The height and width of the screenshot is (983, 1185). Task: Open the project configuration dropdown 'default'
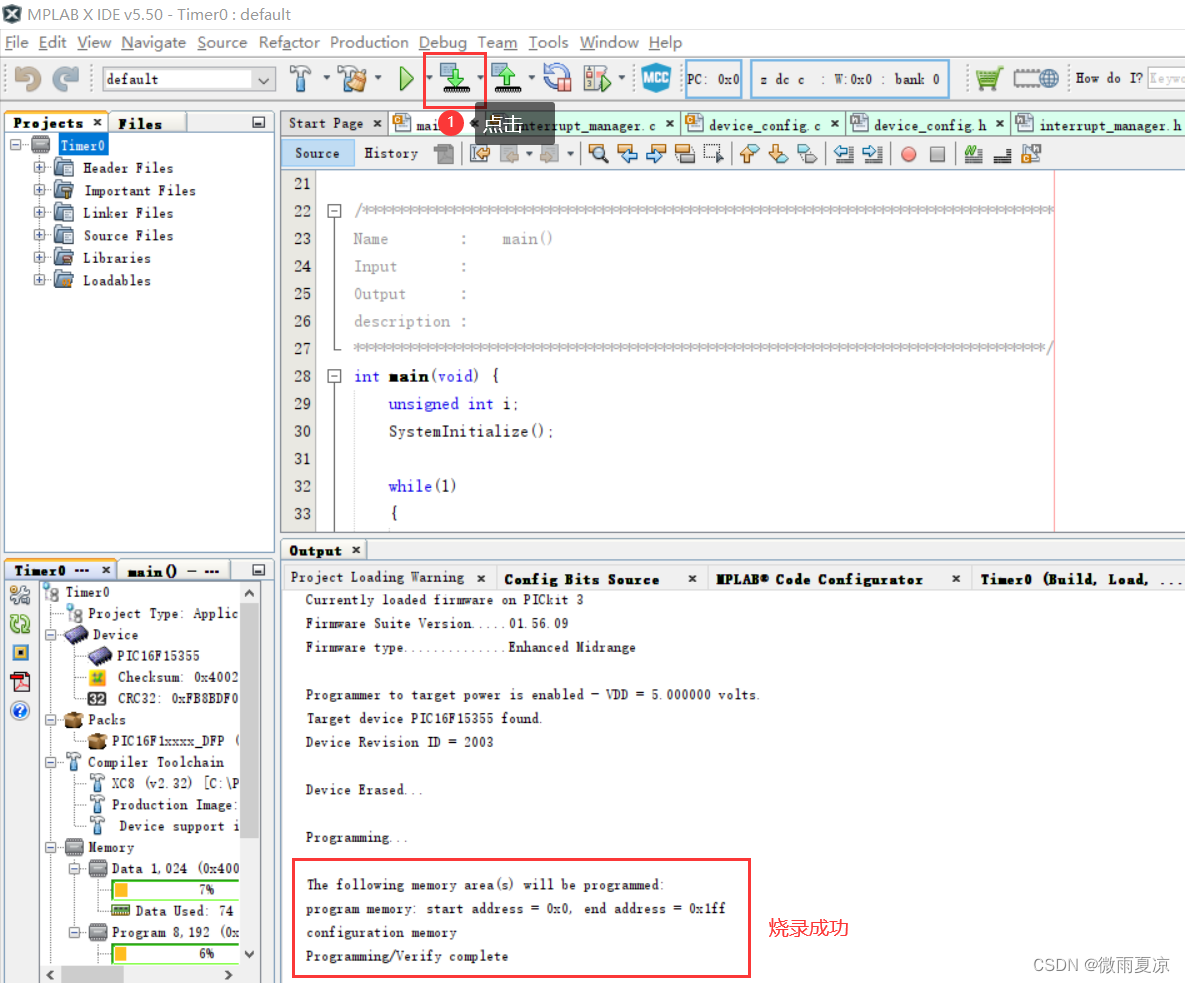coord(187,79)
